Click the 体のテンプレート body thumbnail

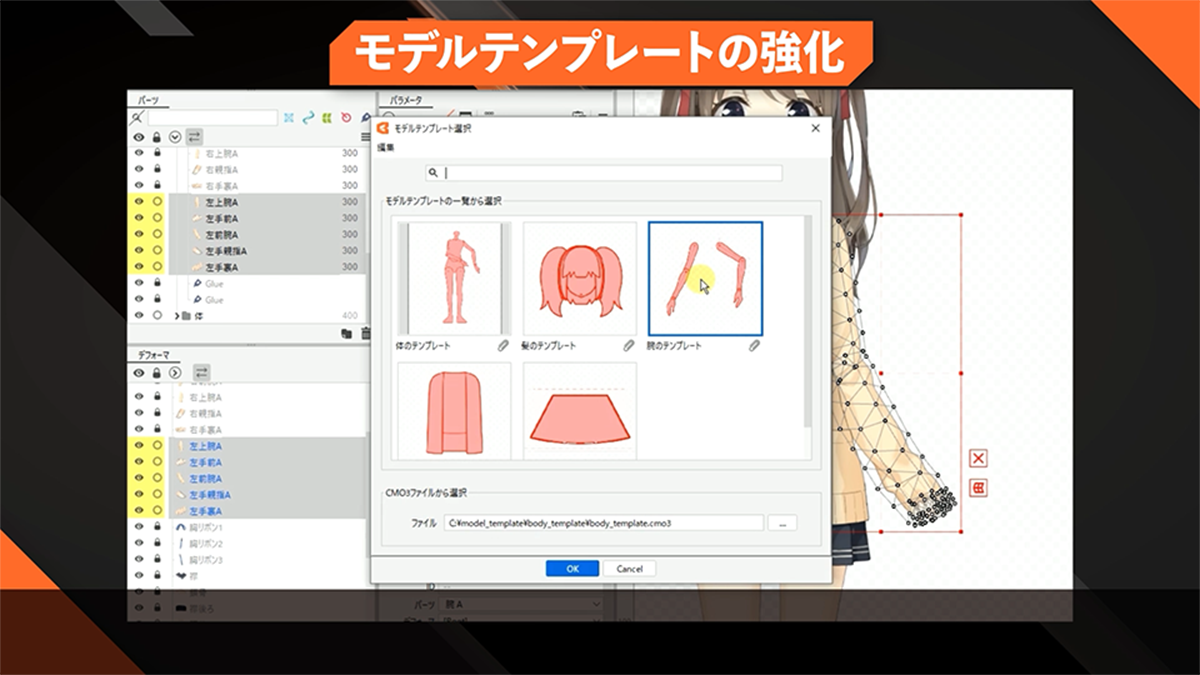click(455, 278)
